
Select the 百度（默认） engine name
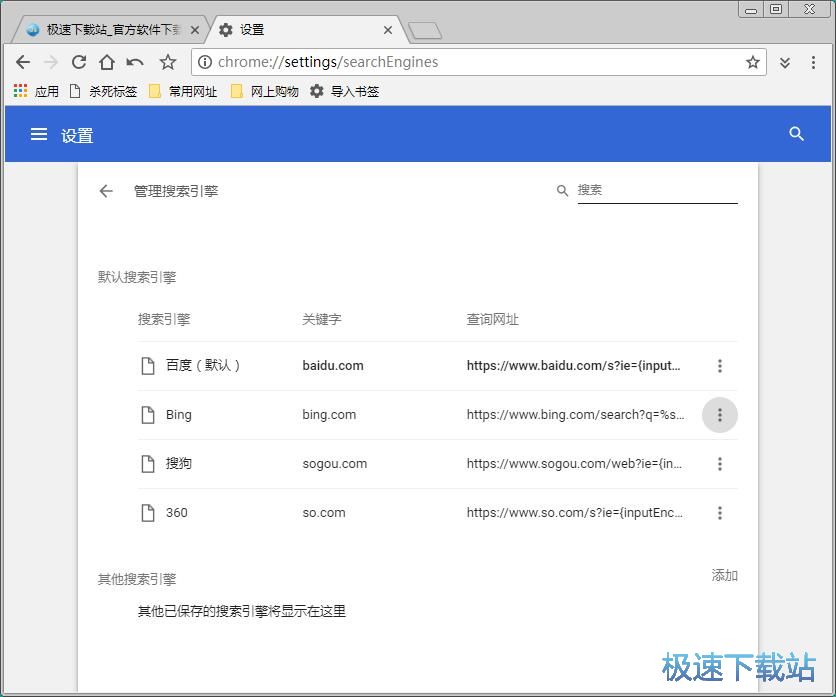203,365
